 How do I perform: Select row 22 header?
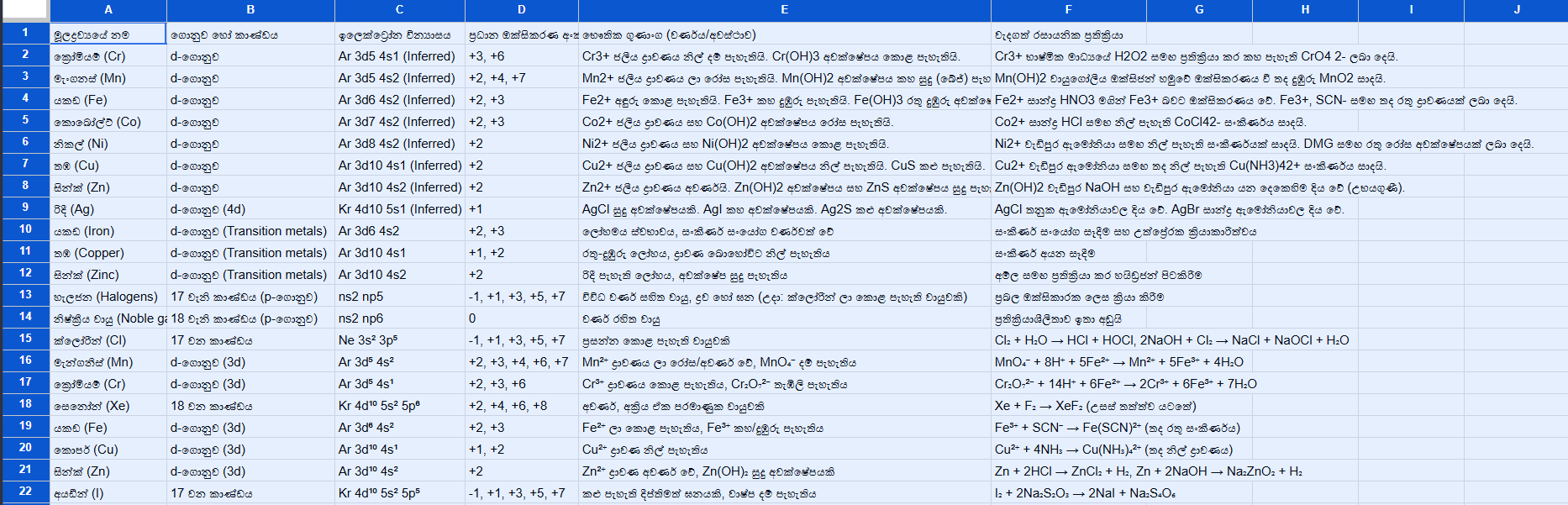[x=25, y=492]
